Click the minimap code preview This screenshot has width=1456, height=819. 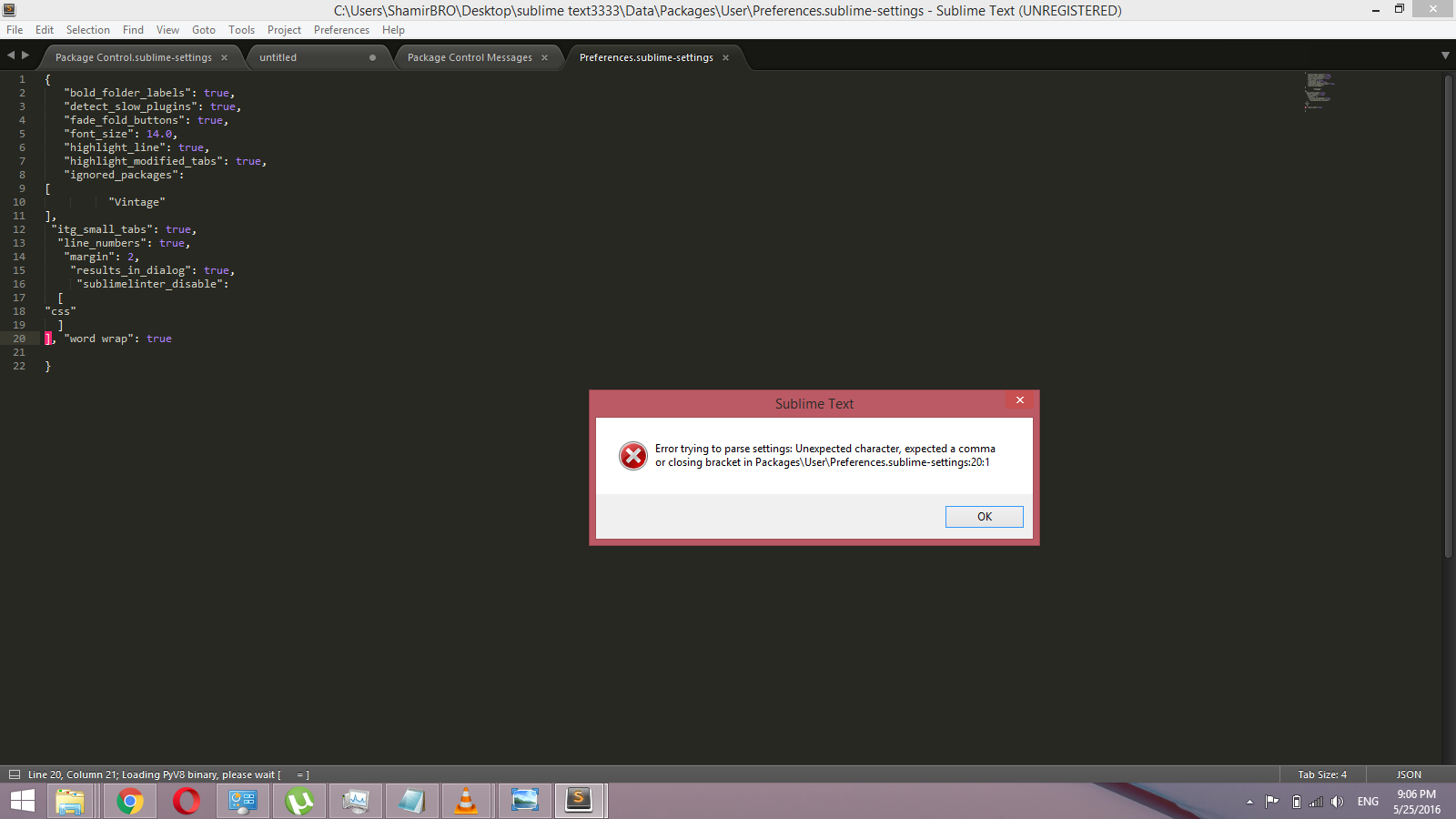pyautogui.click(x=1318, y=91)
